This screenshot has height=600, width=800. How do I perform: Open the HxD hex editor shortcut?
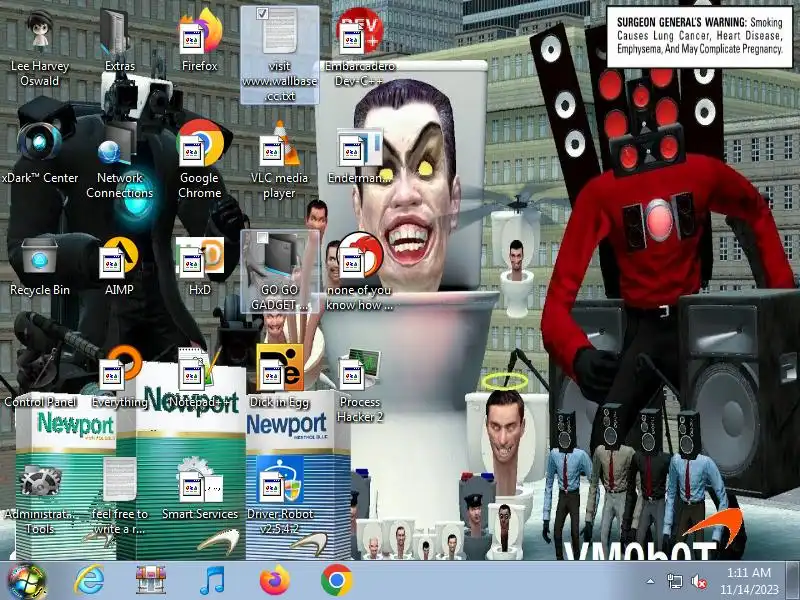199,265
